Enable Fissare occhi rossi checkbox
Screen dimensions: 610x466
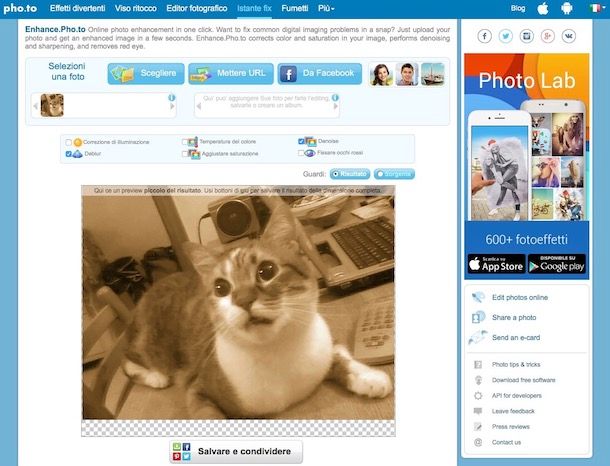coord(301,153)
